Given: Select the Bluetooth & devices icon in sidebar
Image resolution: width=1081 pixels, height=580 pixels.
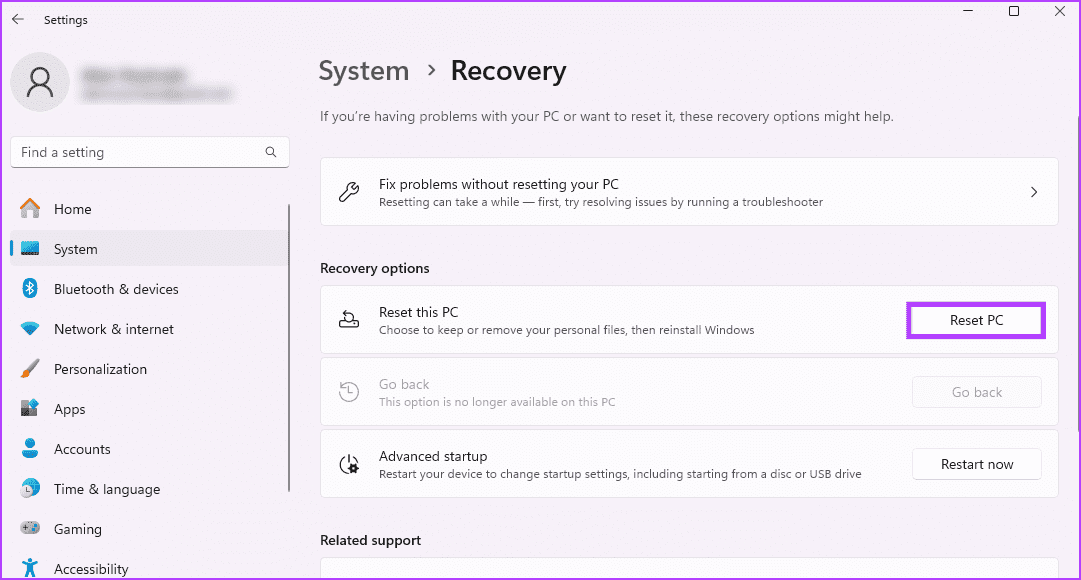Looking at the screenshot, I should 31,289.
